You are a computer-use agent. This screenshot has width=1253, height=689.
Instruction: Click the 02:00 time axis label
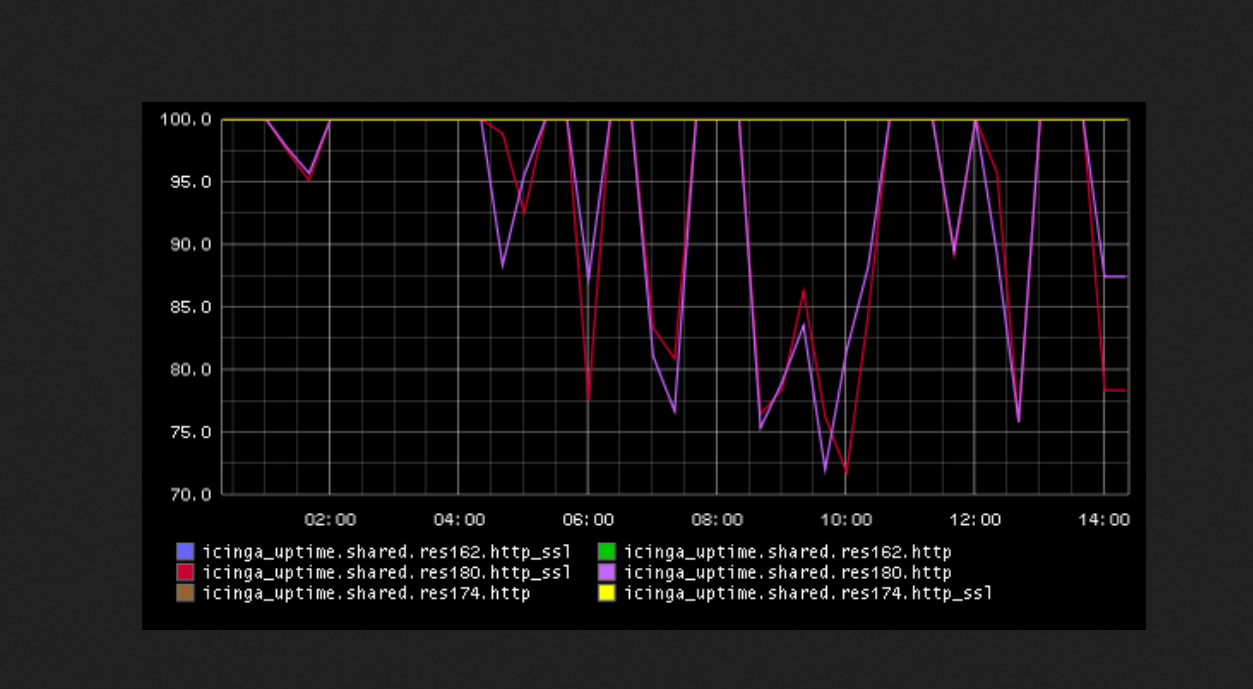click(x=330, y=520)
